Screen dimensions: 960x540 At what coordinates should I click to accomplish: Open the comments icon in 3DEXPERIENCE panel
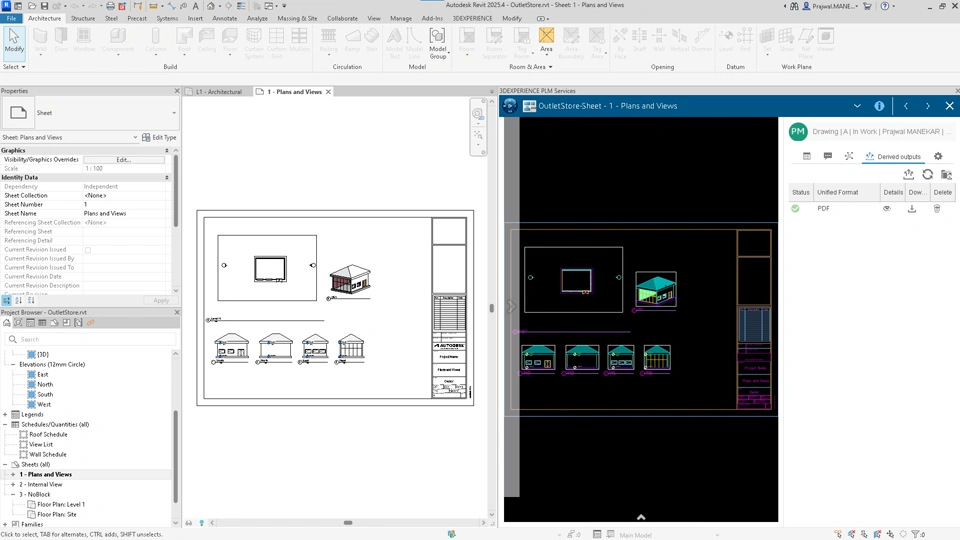pos(828,156)
